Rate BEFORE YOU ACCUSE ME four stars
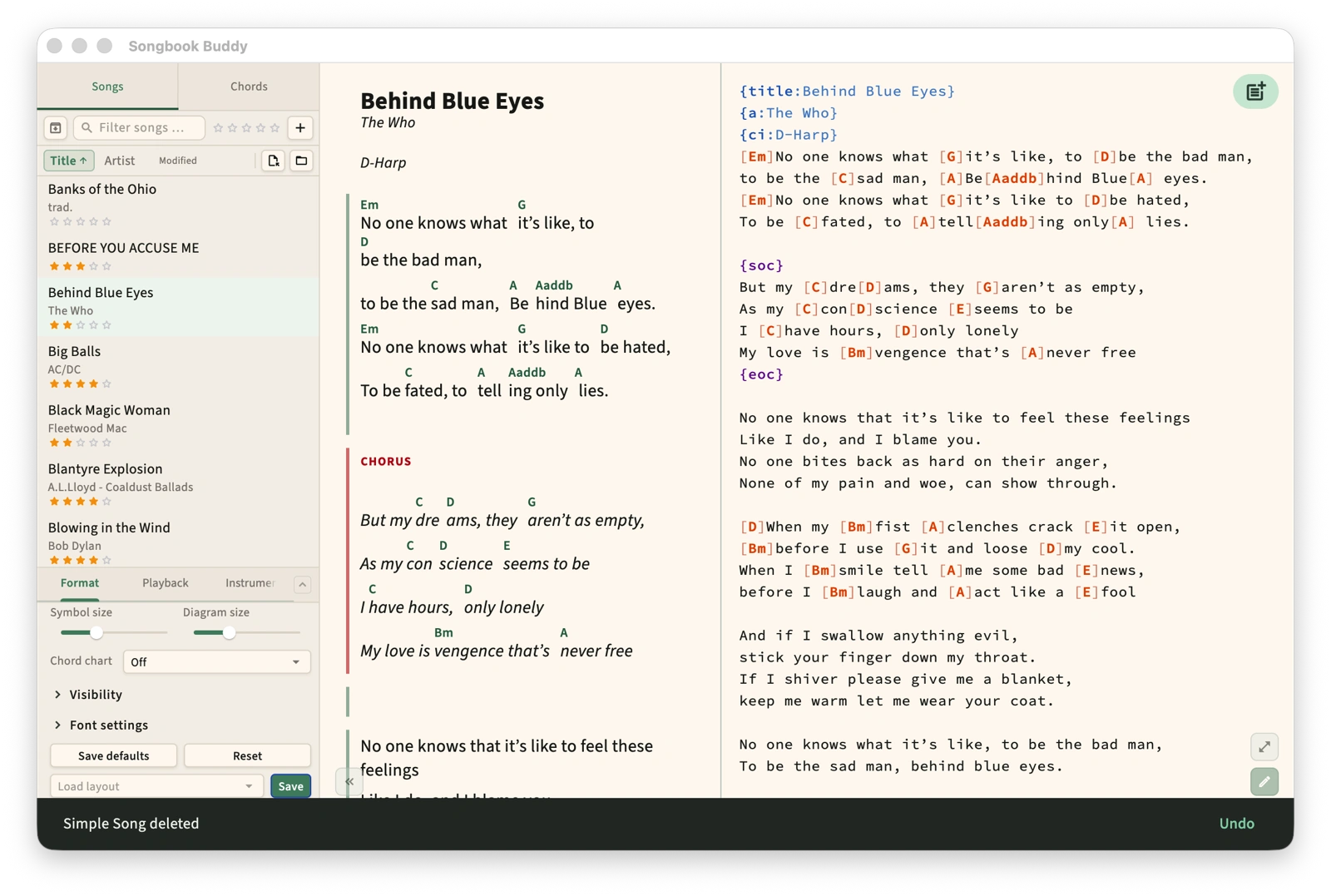 93,266
